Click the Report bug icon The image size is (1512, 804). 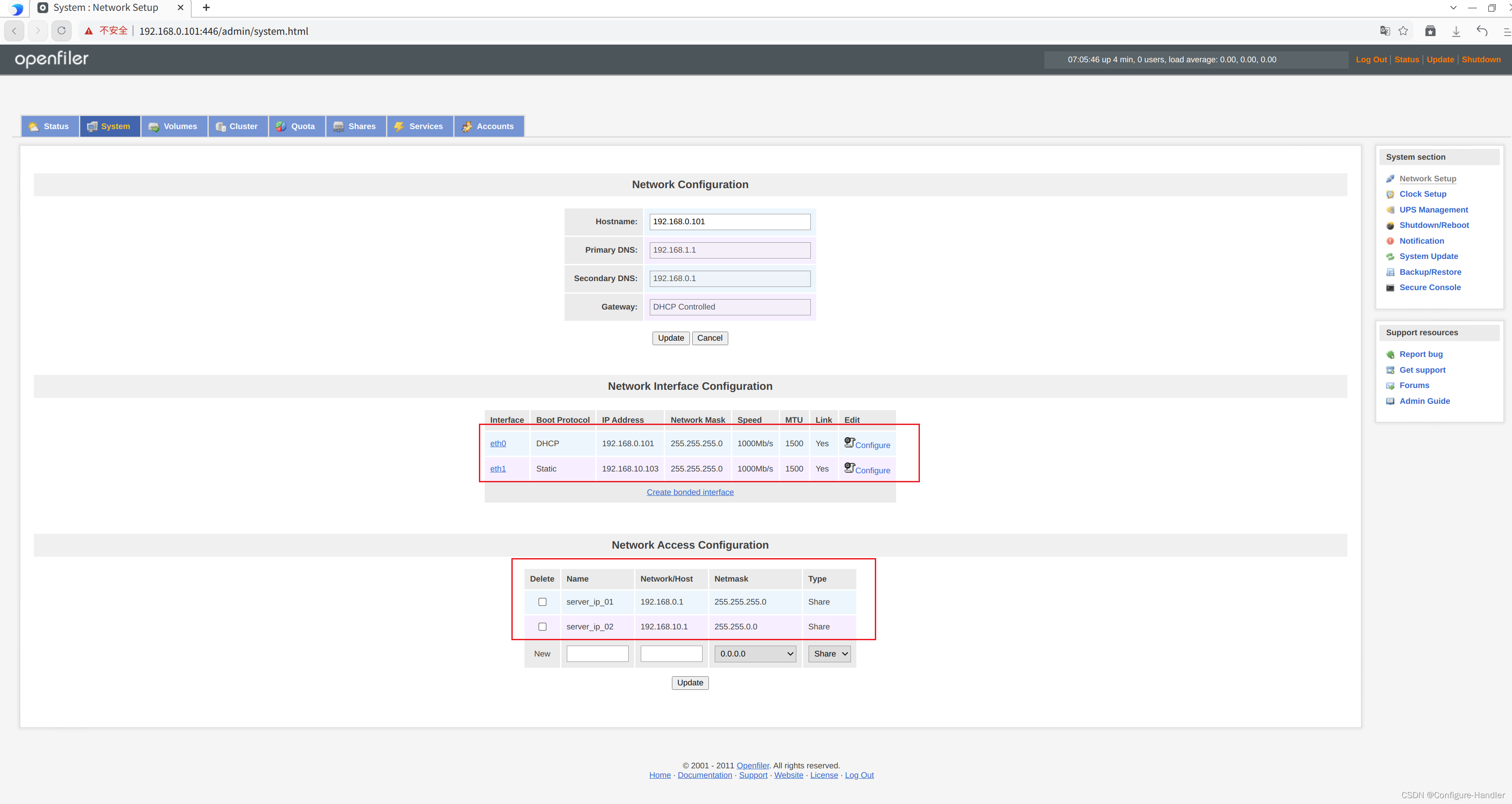pos(1390,355)
